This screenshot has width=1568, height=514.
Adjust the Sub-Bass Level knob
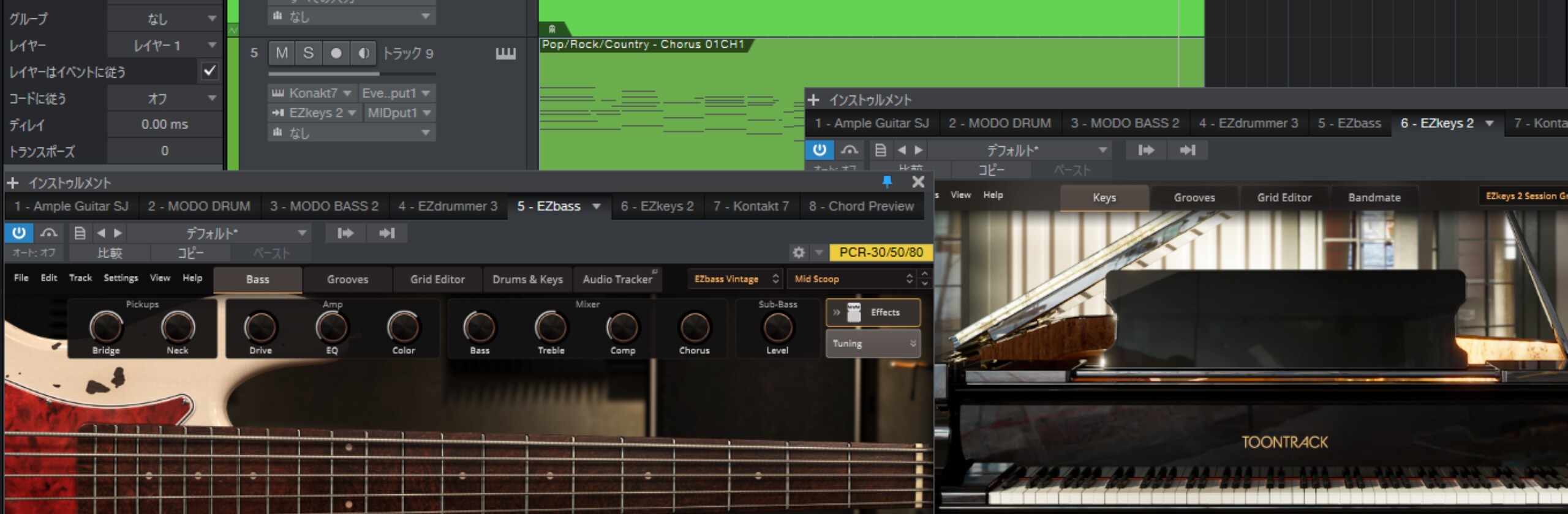pyautogui.click(x=777, y=327)
